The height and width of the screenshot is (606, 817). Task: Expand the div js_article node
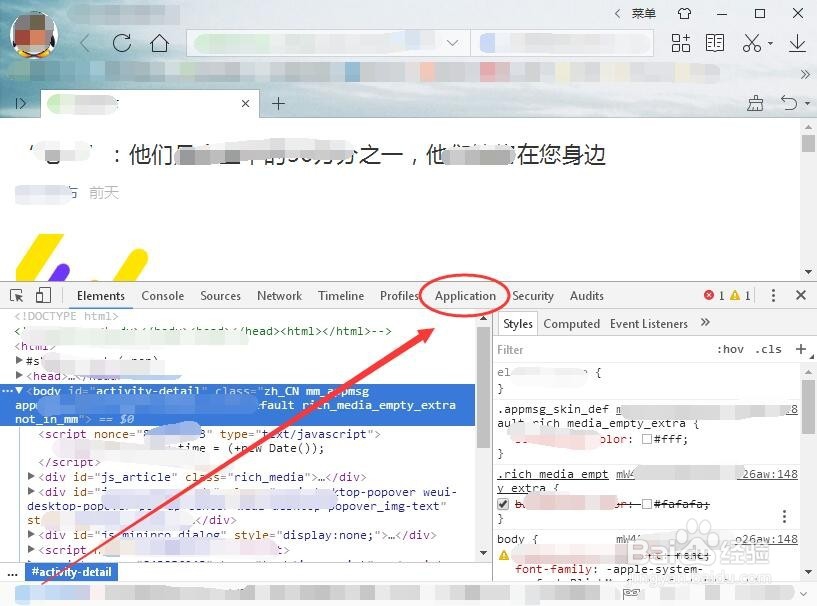31,476
